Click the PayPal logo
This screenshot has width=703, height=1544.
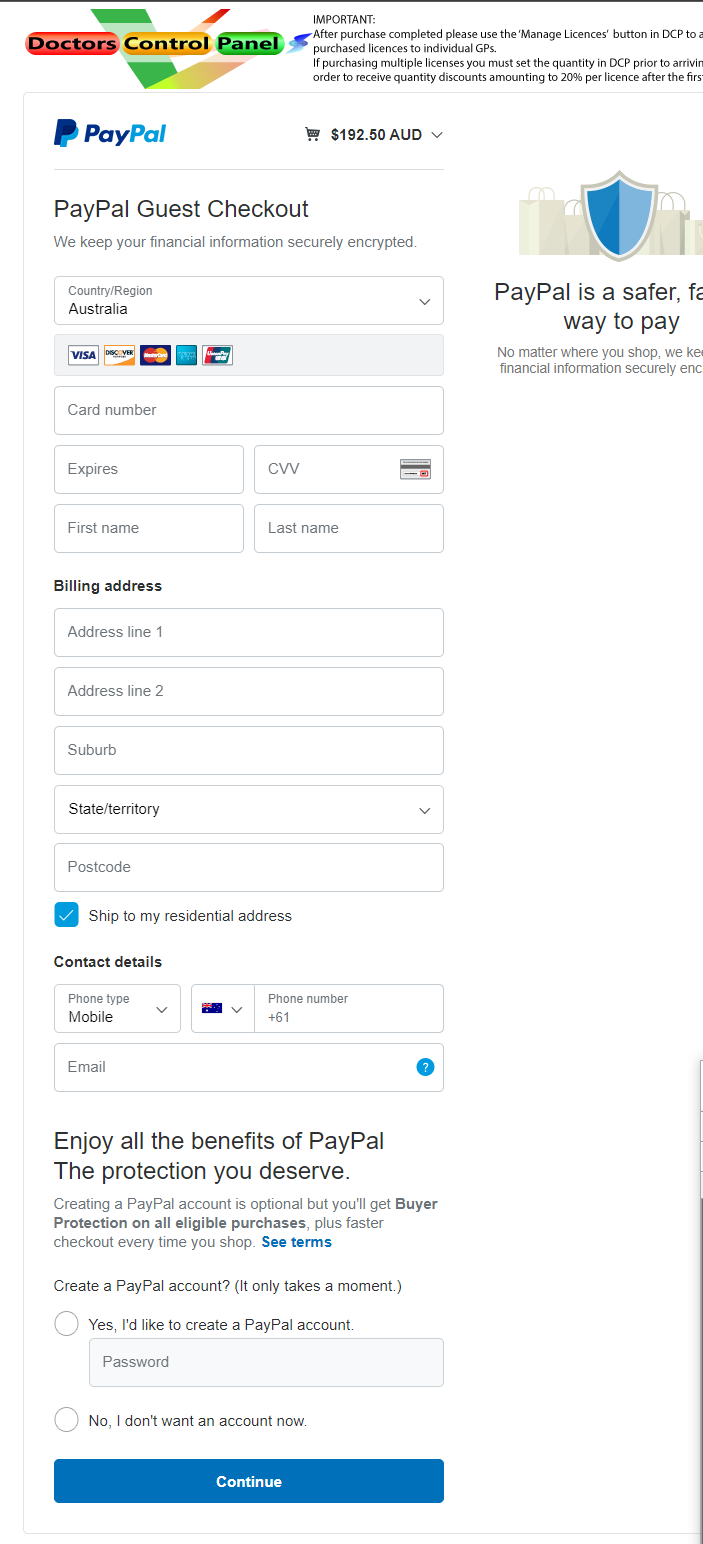110,133
